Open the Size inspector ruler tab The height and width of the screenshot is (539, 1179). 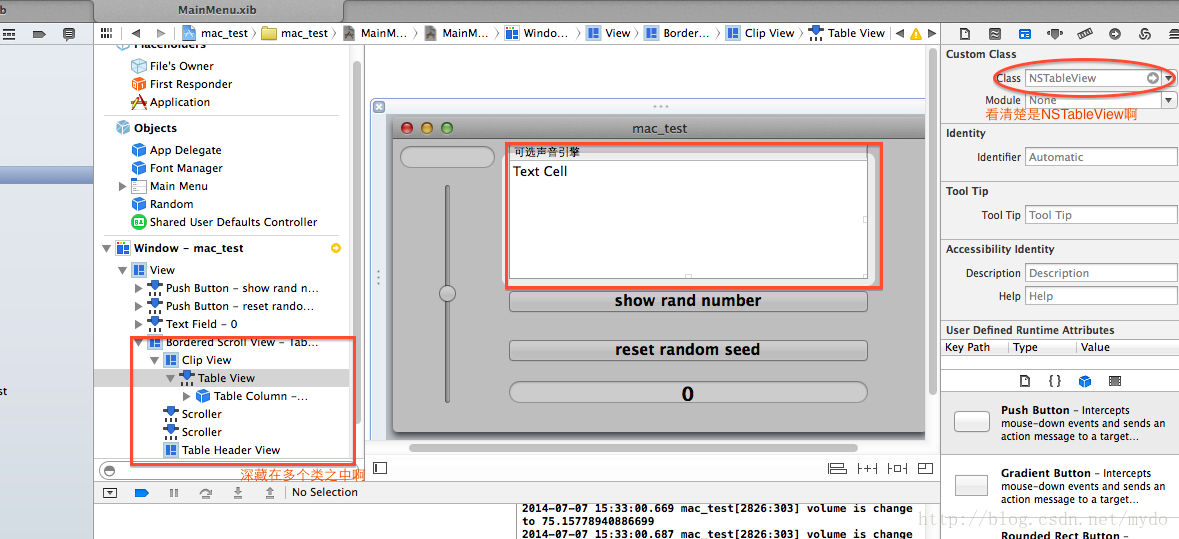tap(1084, 34)
